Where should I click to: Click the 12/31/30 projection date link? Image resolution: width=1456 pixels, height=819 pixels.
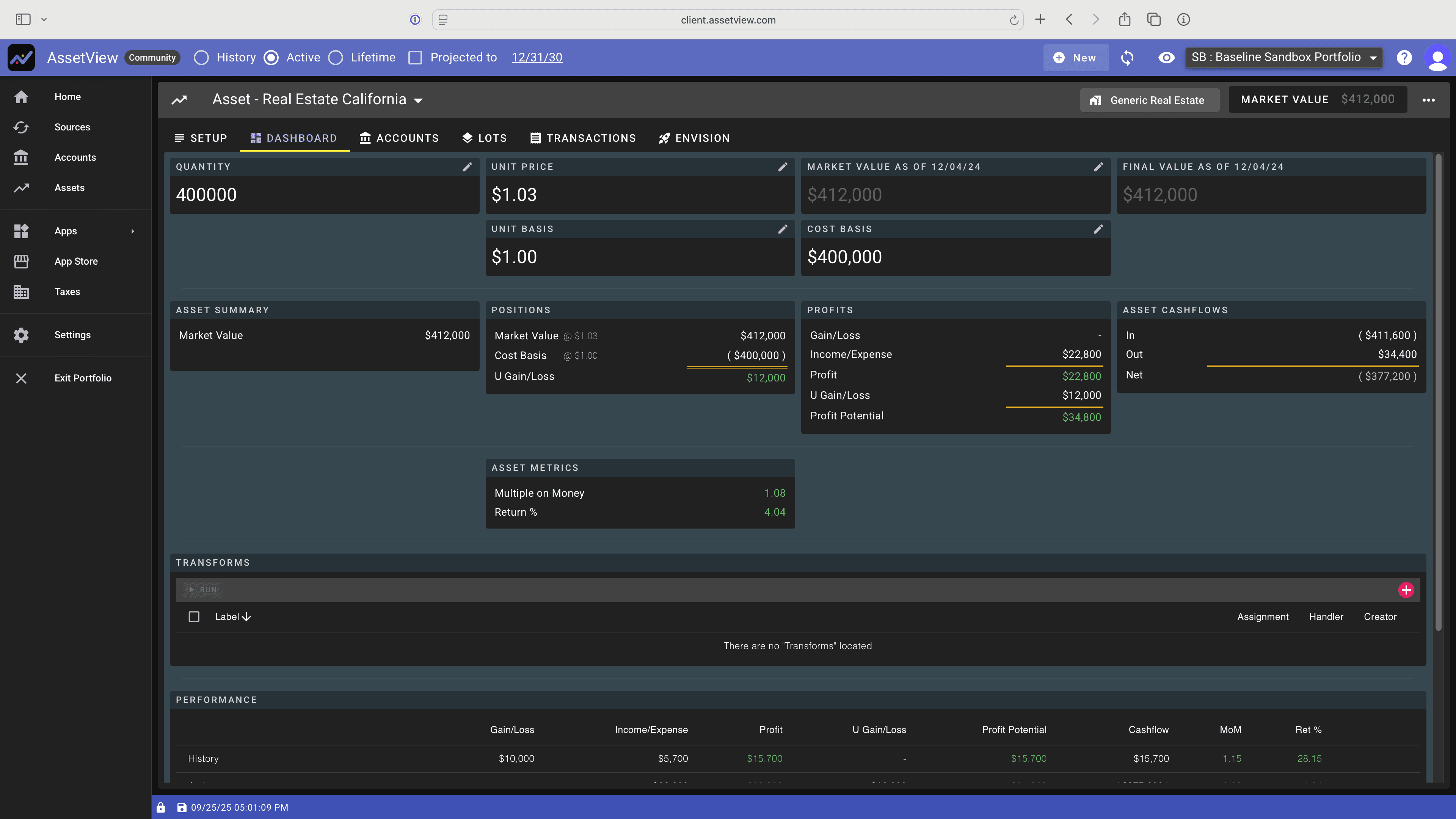point(537,57)
